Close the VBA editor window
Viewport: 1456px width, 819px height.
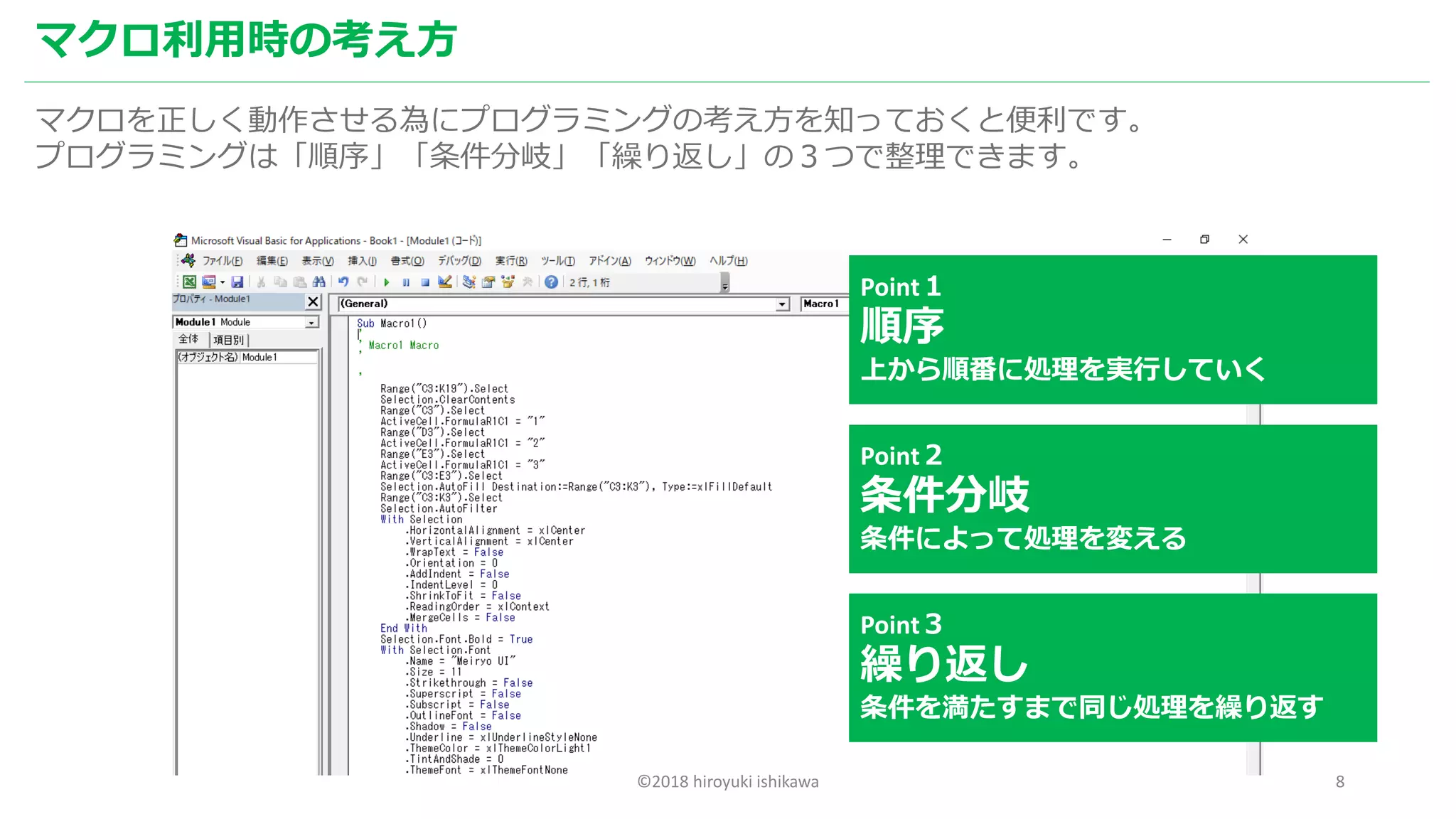tap(1243, 240)
